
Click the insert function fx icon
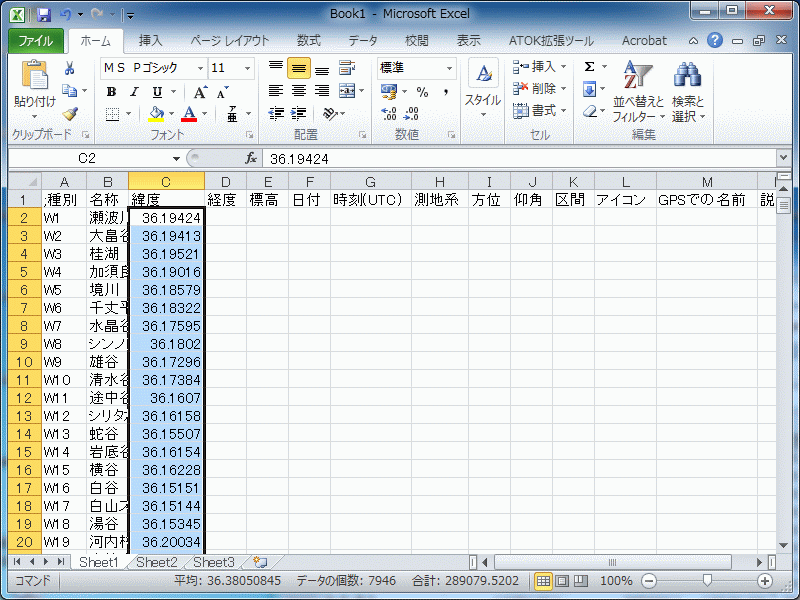point(252,159)
